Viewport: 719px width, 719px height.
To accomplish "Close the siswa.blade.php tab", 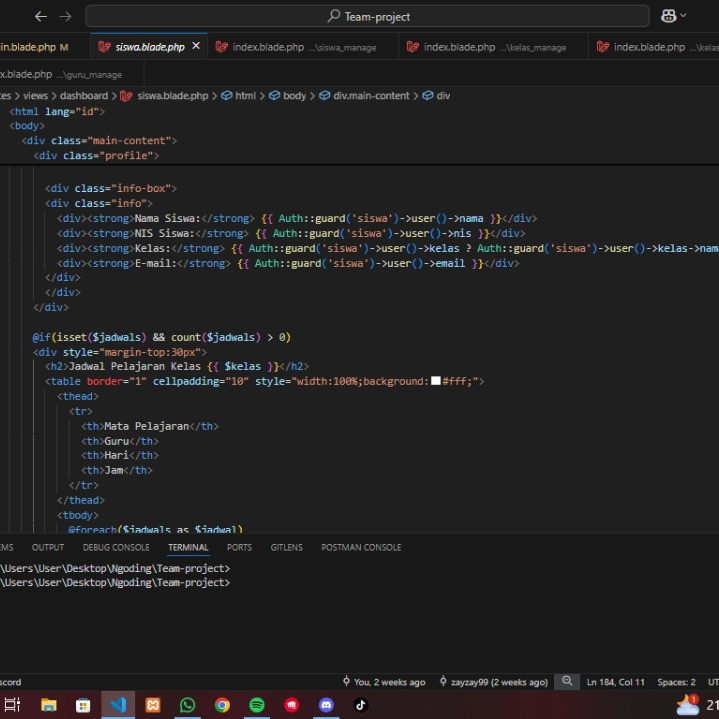I will [196, 46].
